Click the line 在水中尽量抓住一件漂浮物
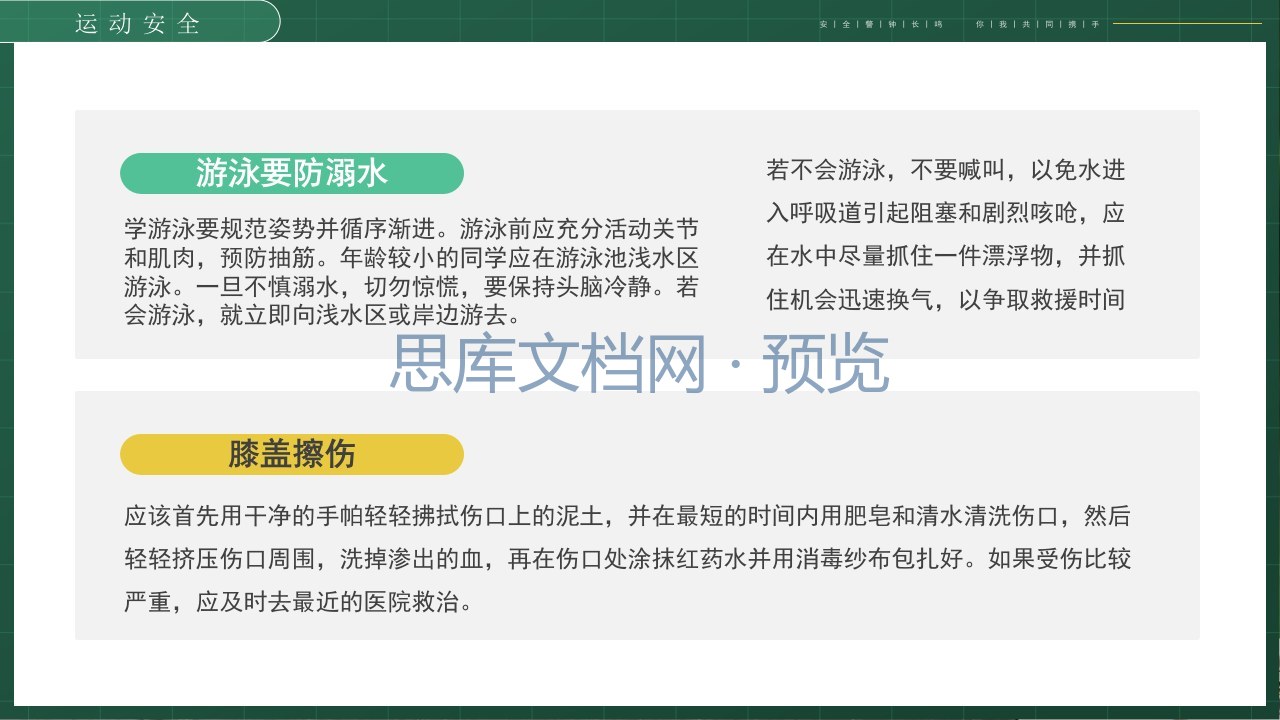The height and width of the screenshot is (720, 1280). (x=946, y=256)
